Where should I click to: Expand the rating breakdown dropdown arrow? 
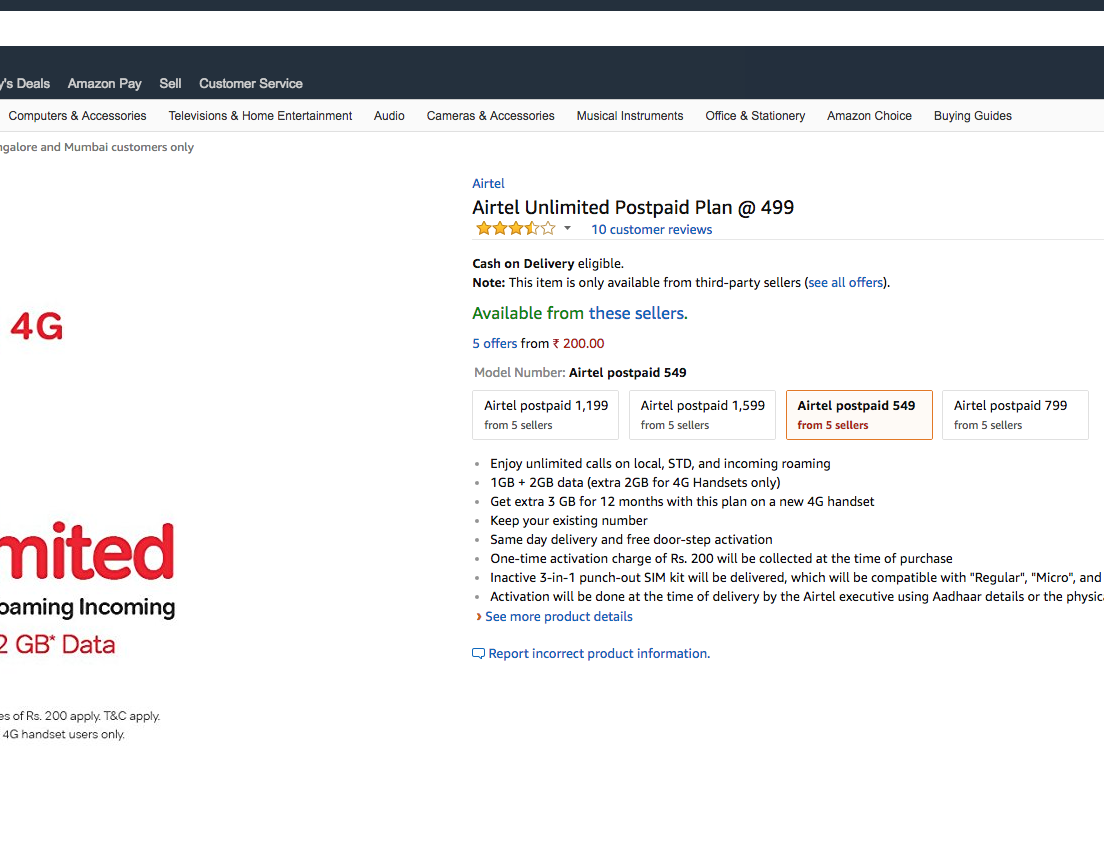[x=567, y=229]
